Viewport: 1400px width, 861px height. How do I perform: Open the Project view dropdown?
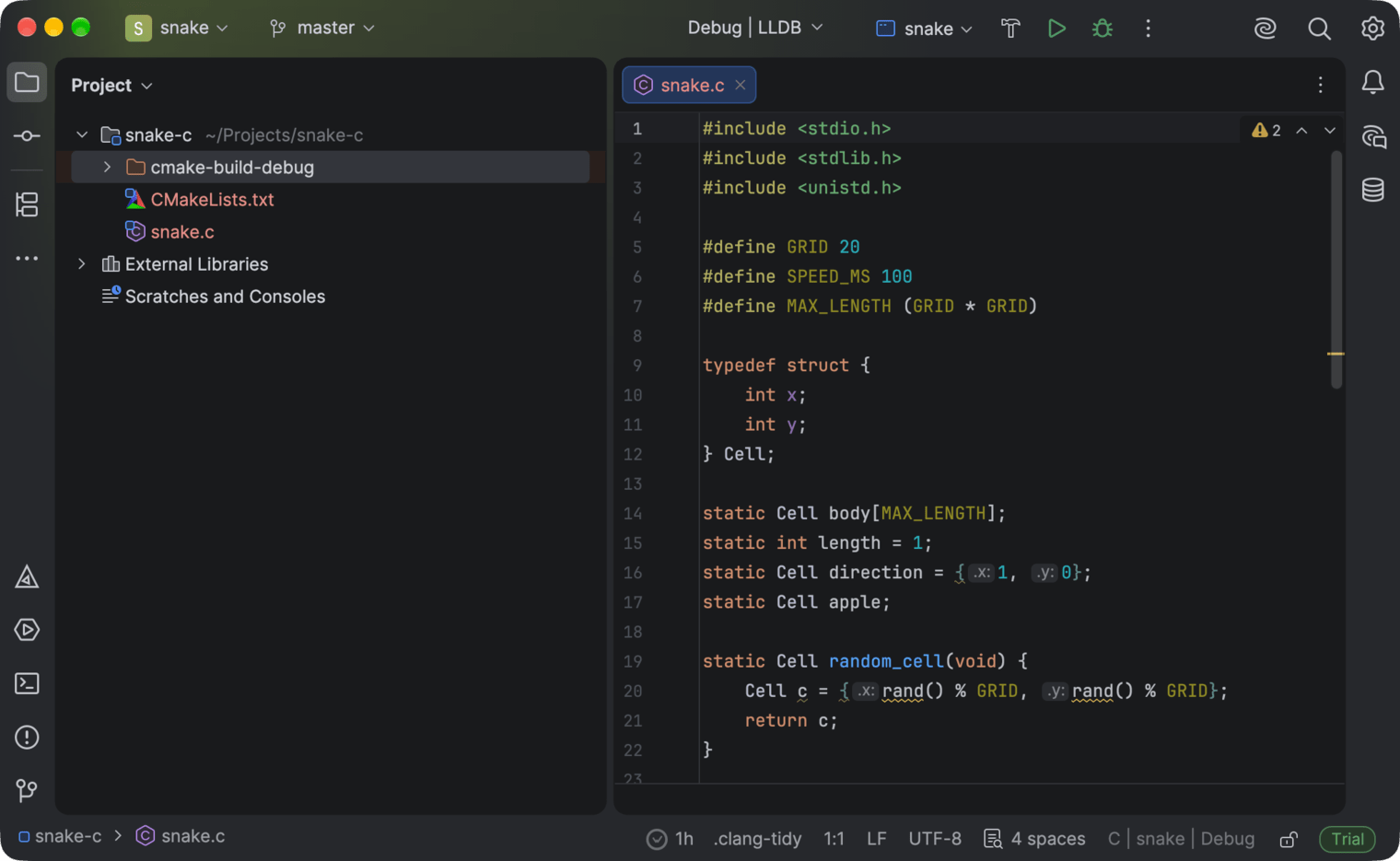click(x=111, y=85)
